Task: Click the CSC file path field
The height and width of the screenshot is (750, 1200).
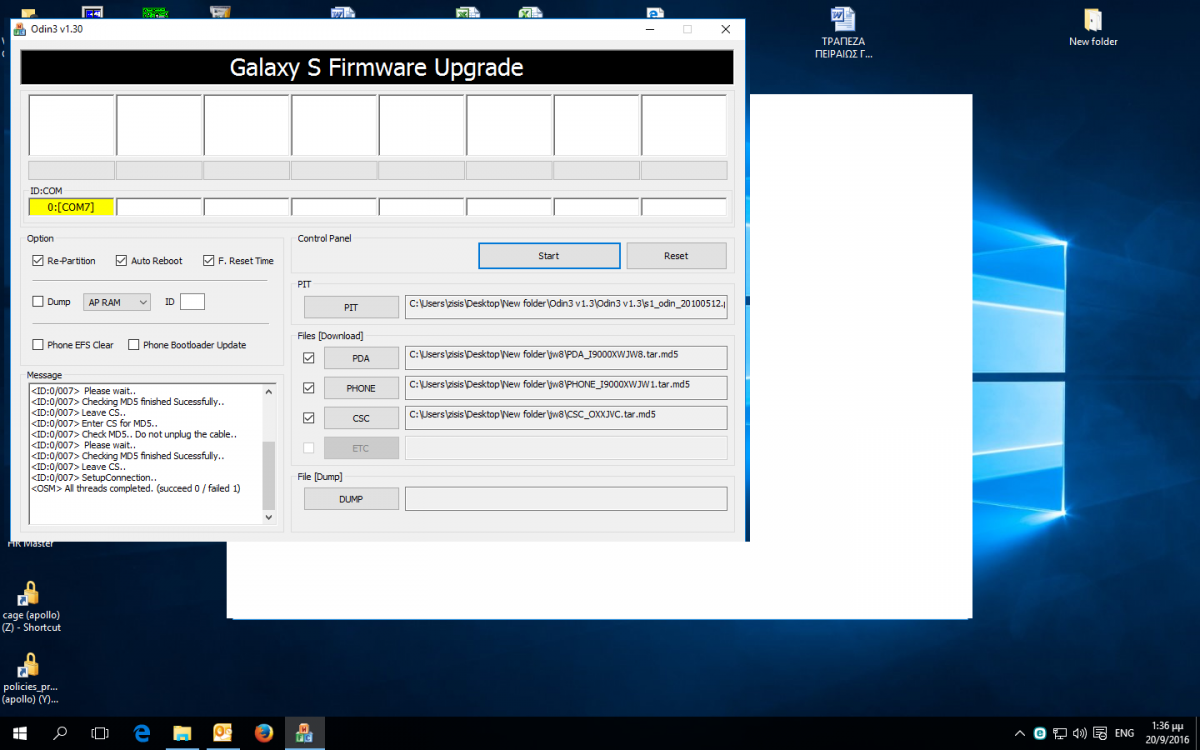Action: tap(566, 418)
